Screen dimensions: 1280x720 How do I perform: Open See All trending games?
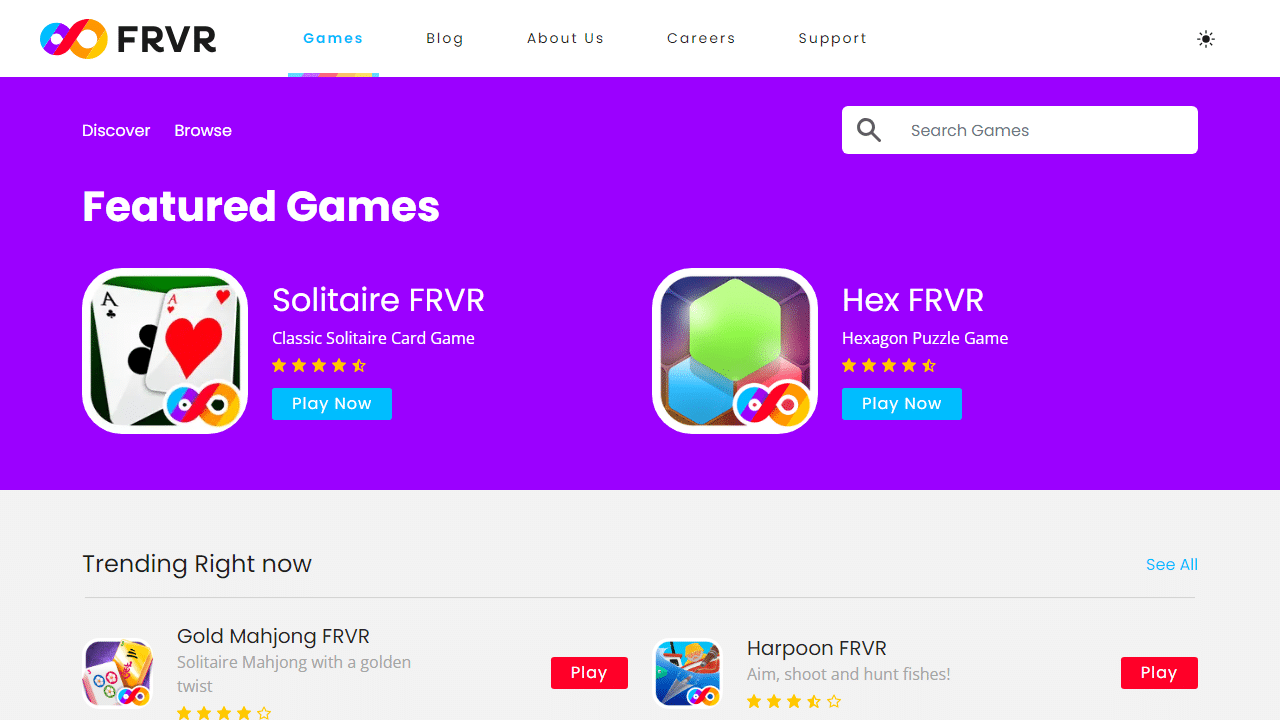[1172, 564]
